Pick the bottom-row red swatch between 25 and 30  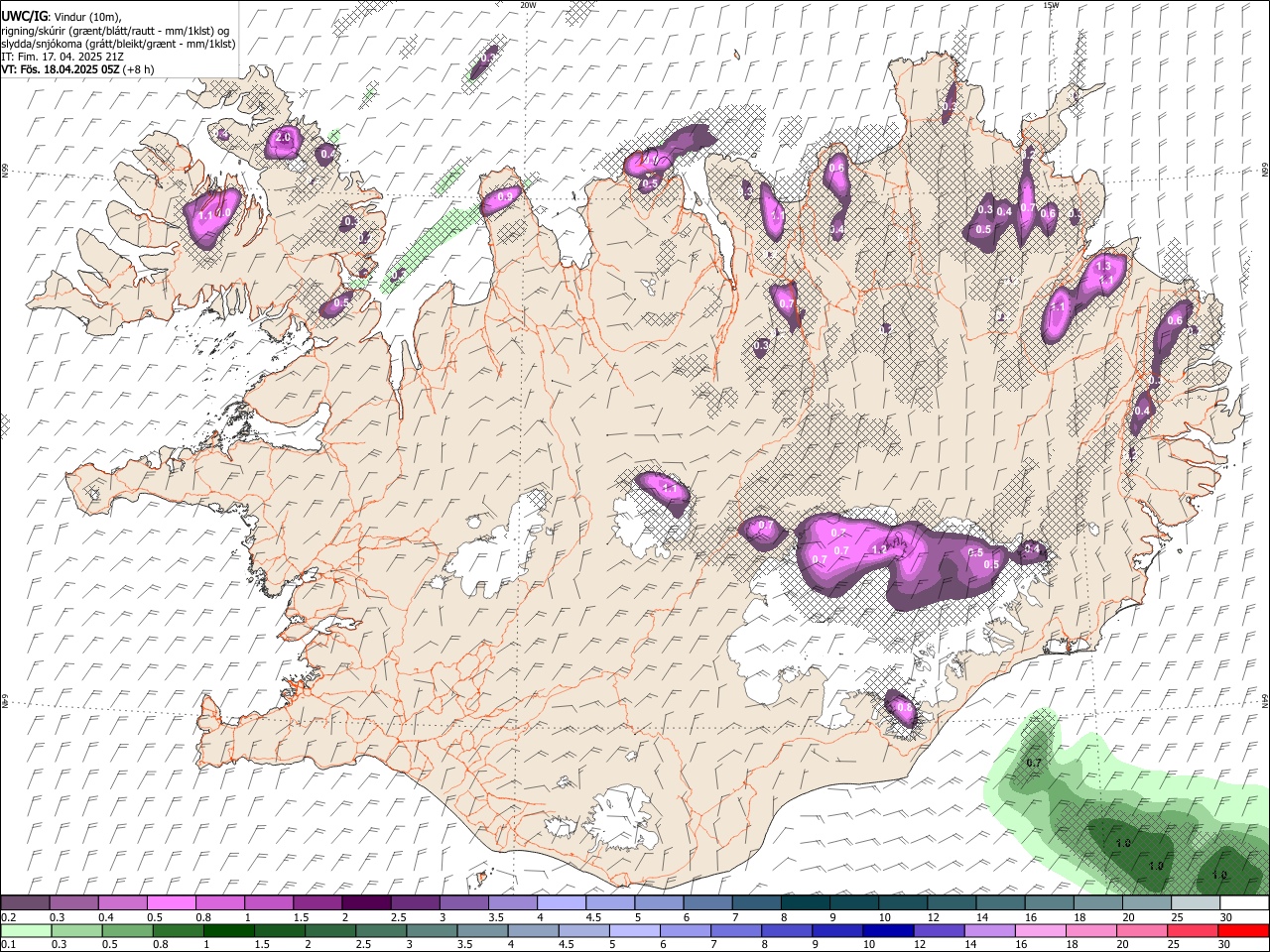(x=1193, y=930)
